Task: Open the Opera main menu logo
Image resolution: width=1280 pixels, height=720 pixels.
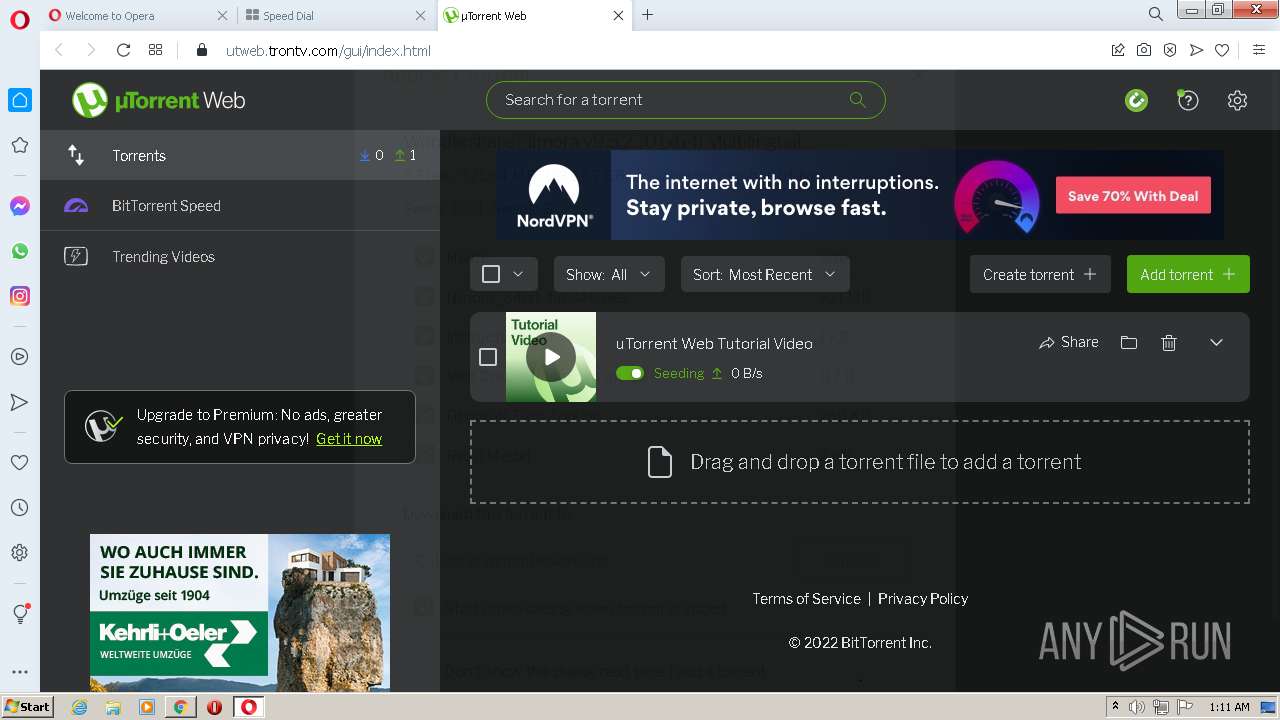Action: pos(19,19)
